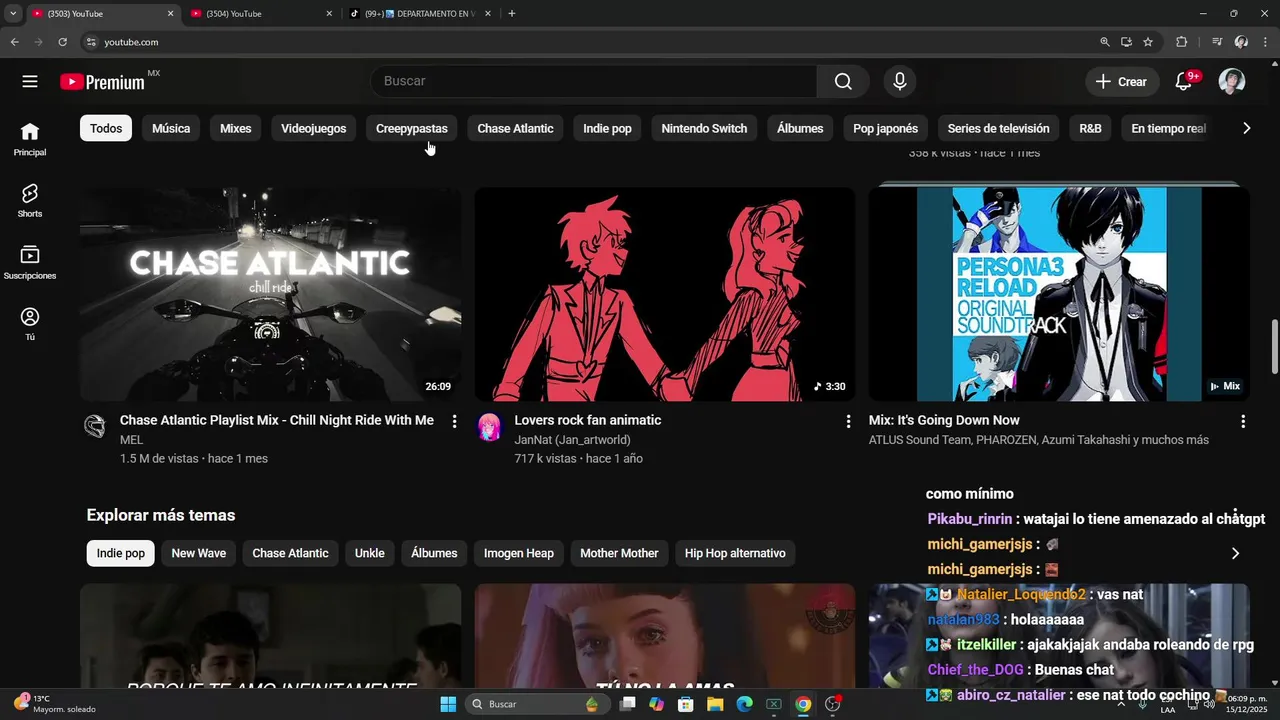The width and height of the screenshot is (1280, 720).
Task: Select Mother Mother topic chip
Action: [x=619, y=553]
